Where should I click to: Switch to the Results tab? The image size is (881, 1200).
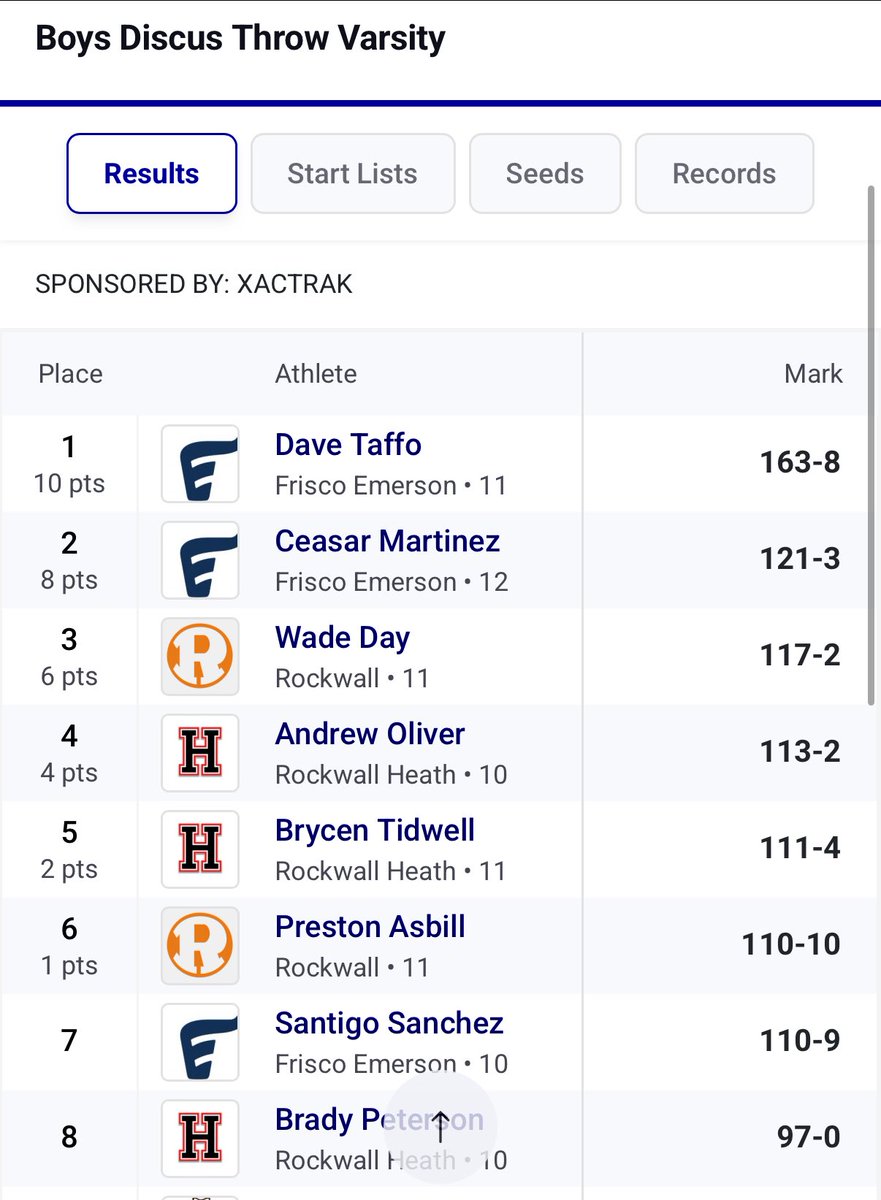click(152, 174)
